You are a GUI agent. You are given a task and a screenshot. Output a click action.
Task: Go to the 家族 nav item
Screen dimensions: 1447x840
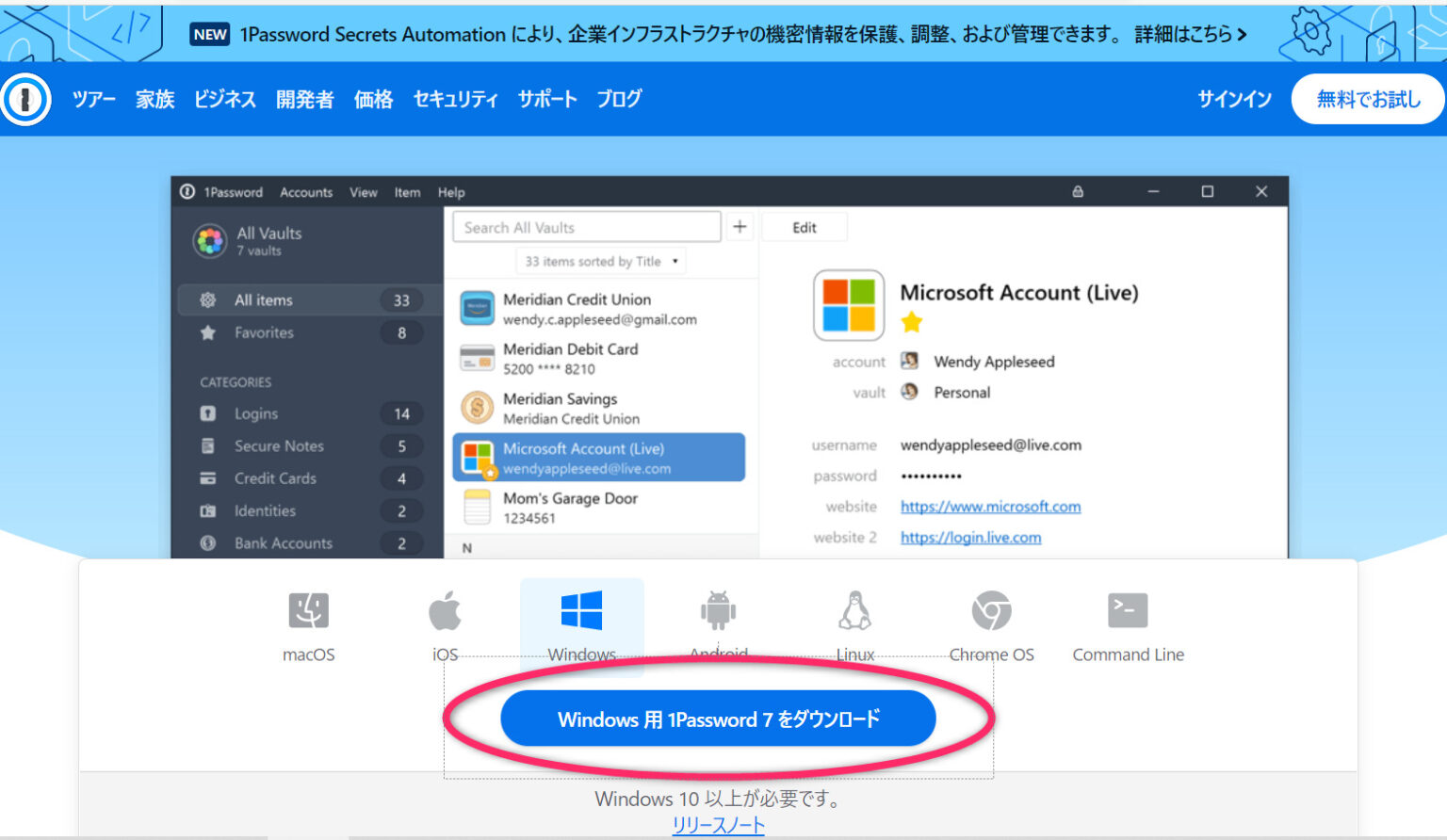pyautogui.click(x=155, y=99)
